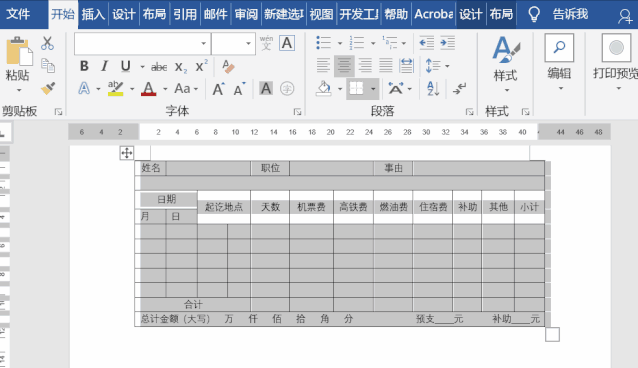The width and height of the screenshot is (638, 368).
Task: Increase indent icon
Action: [x=448, y=43]
